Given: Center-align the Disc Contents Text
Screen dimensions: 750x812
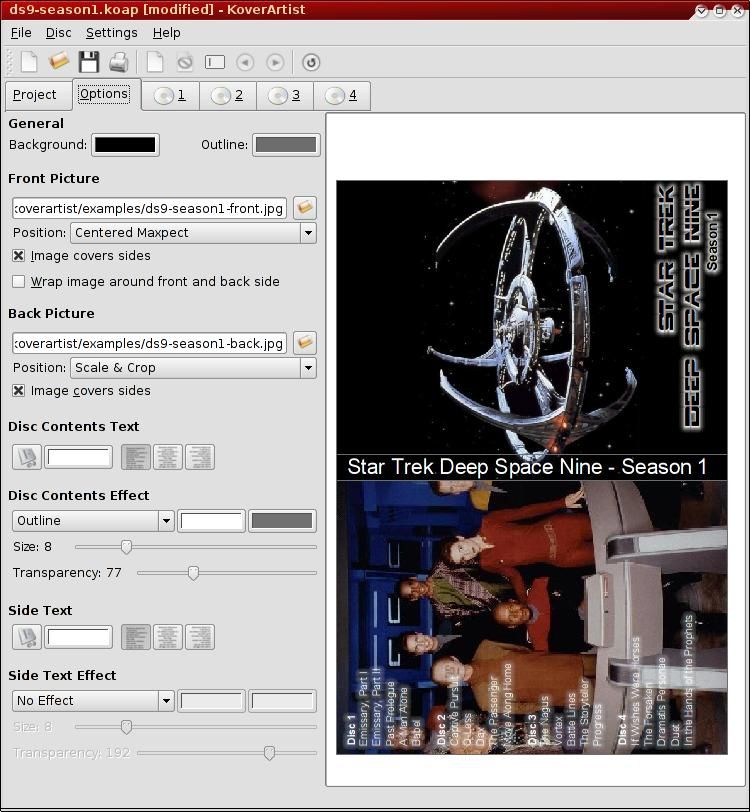Looking at the screenshot, I should (168, 457).
